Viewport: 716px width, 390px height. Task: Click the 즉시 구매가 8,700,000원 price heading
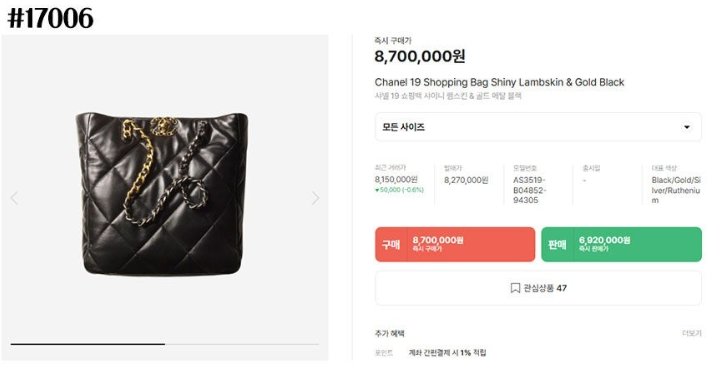tap(420, 56)
